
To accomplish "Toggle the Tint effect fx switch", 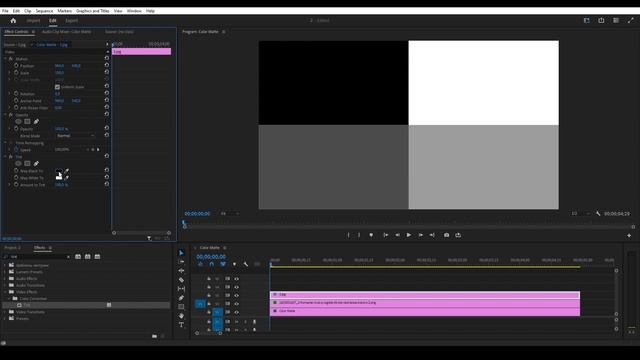I will 11,157.
